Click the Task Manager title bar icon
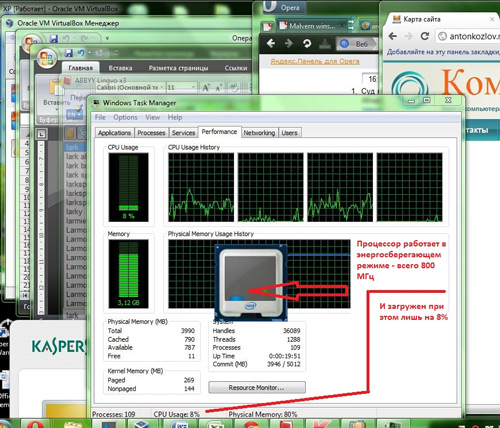The height and width of the screenshot is (428, 500). point(96,103)
